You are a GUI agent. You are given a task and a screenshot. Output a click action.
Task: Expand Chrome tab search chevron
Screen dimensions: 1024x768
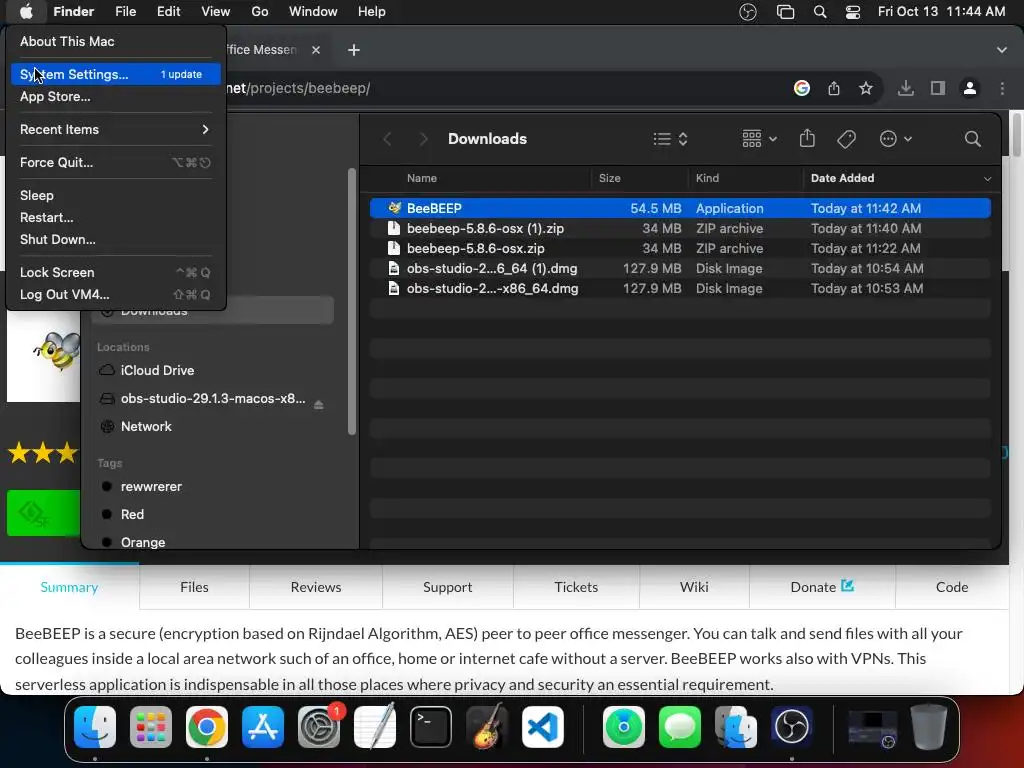pyautogui.click(x=1002, y=50)
